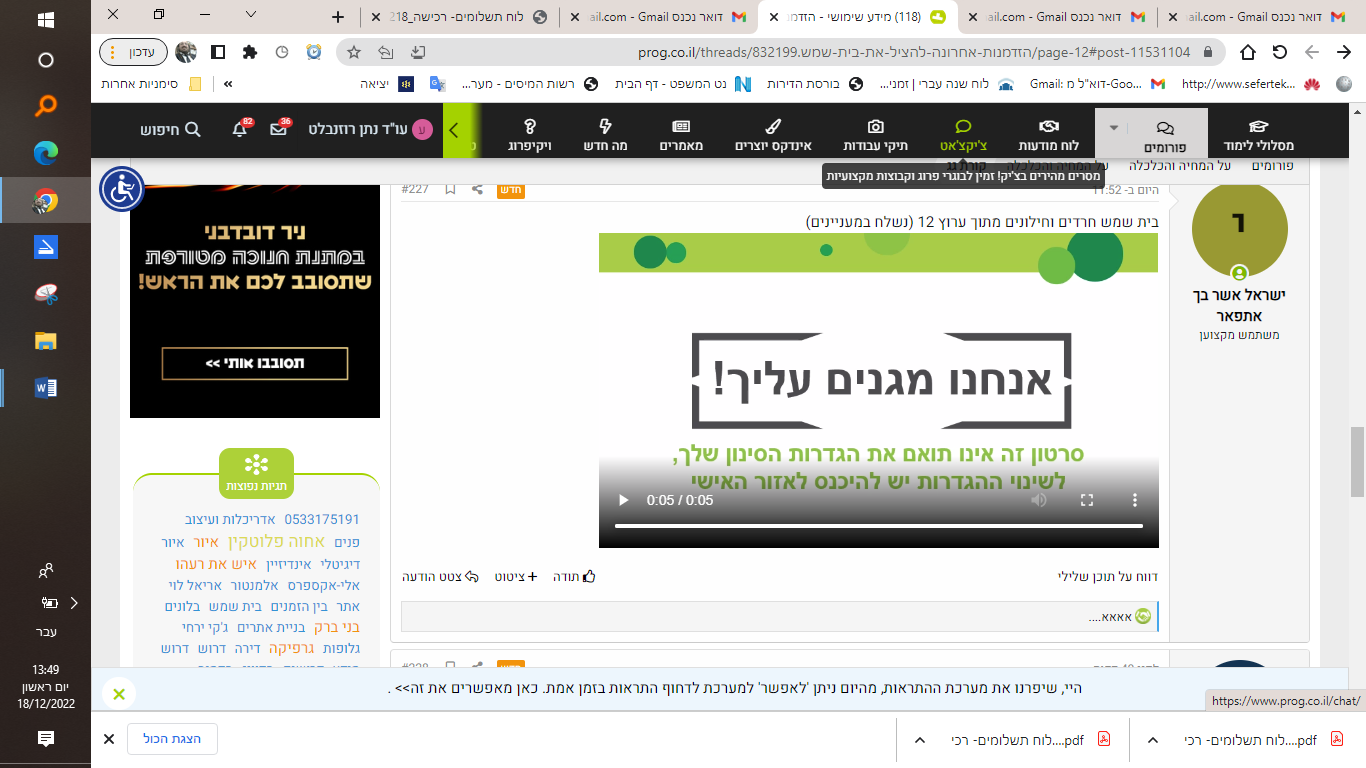Open the מאמרים navigation item
The width and height of the screenshot is (1366, 768).
click(681, 134)
